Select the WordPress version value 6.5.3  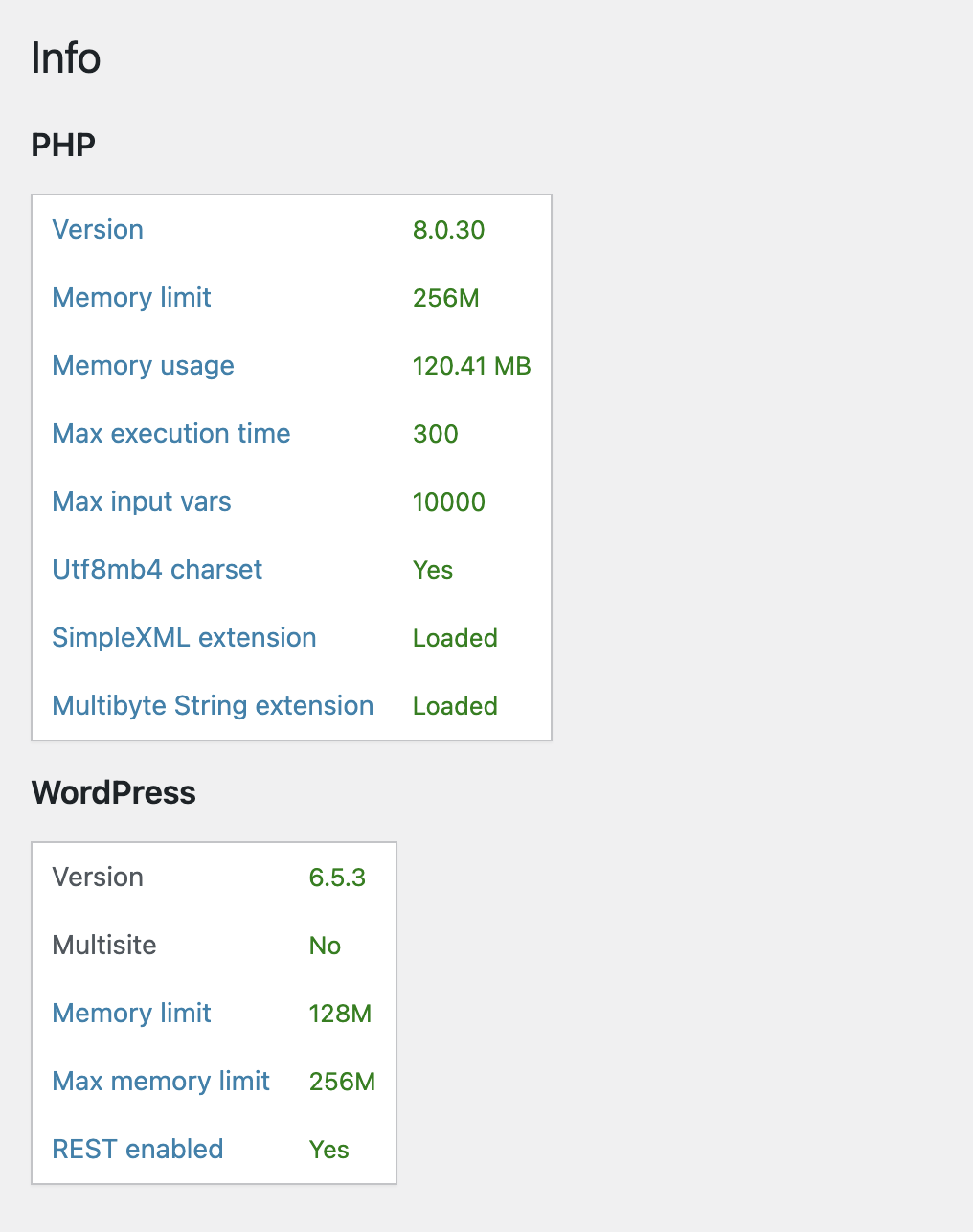tap(337, 878)
